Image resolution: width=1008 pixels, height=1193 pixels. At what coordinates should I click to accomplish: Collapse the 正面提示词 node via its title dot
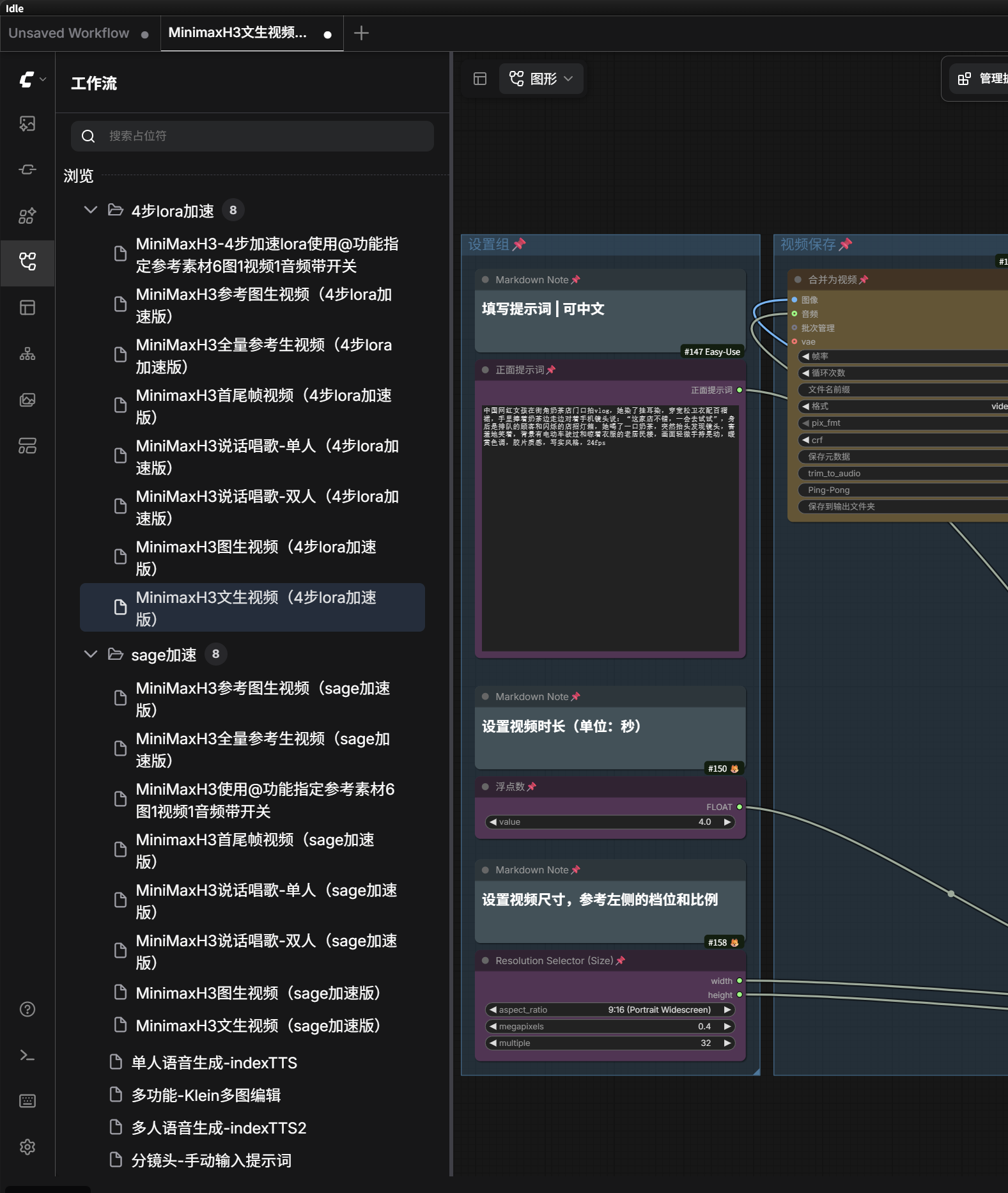485,370
